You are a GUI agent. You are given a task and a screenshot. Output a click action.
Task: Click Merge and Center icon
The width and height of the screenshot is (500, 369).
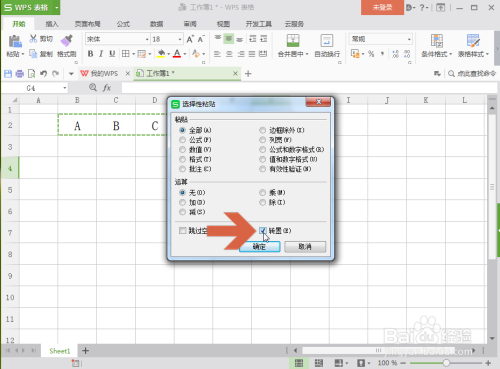[293, 41]
